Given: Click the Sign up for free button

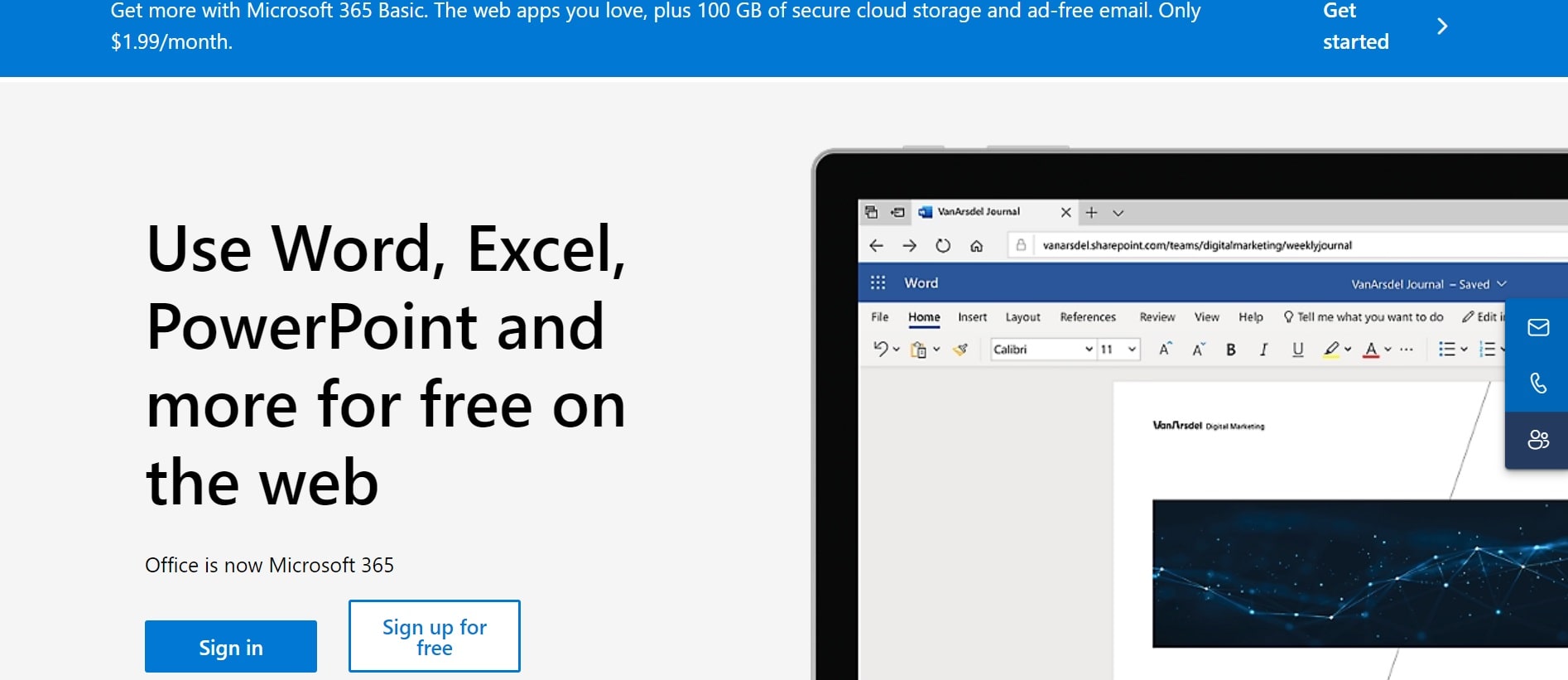Looking at the screenshot, I should pyautogui.click(x=435, y=636).
